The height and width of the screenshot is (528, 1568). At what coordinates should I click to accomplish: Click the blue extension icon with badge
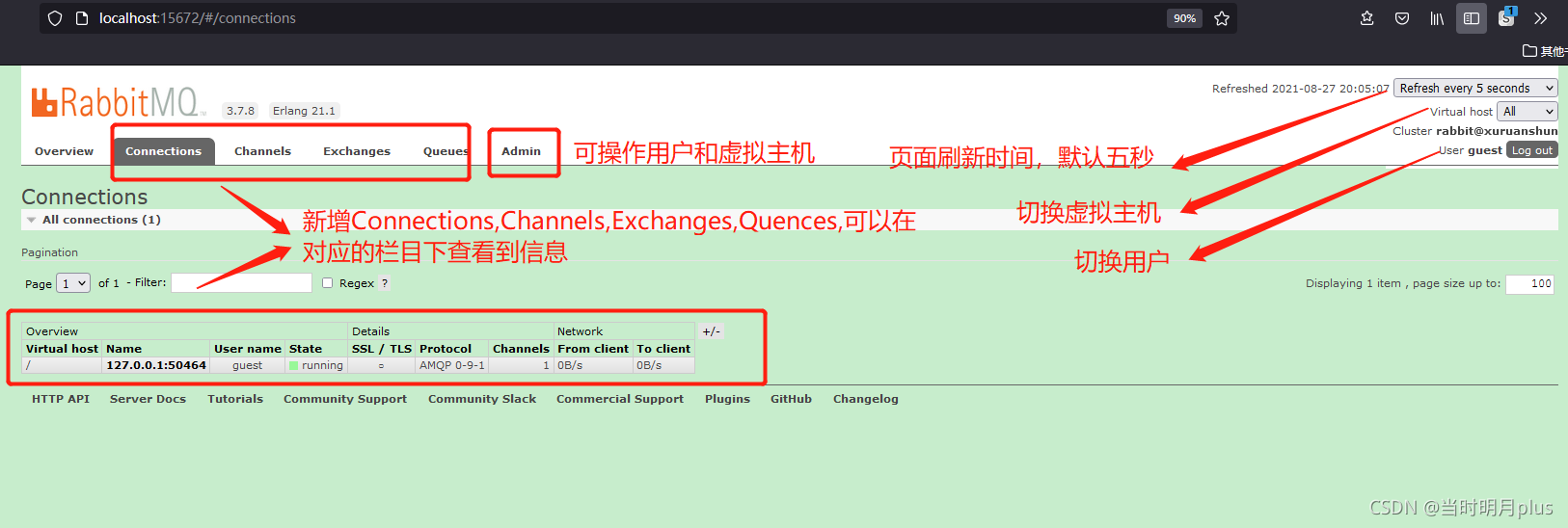click(1507, 17)
